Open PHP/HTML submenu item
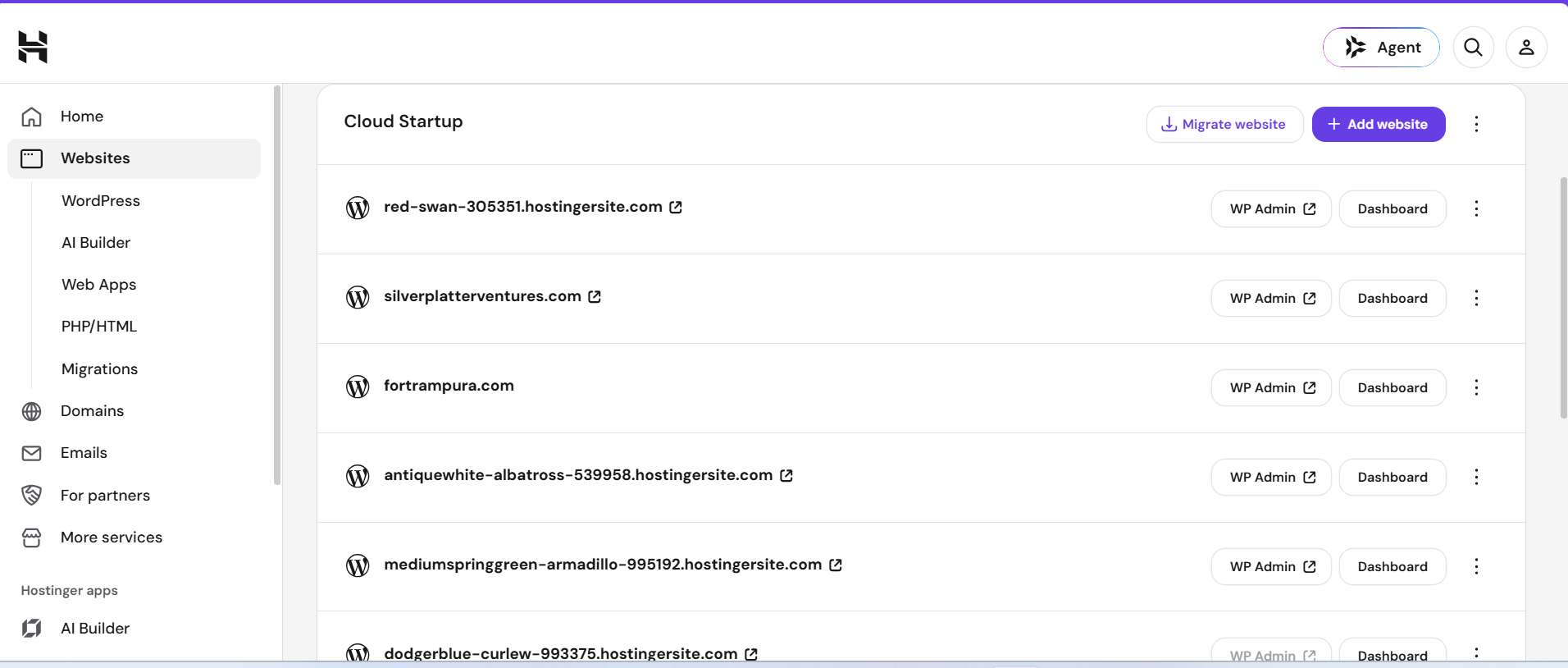Image resolution: width=1568 pixels, height=668 pixels. [99, 327]
